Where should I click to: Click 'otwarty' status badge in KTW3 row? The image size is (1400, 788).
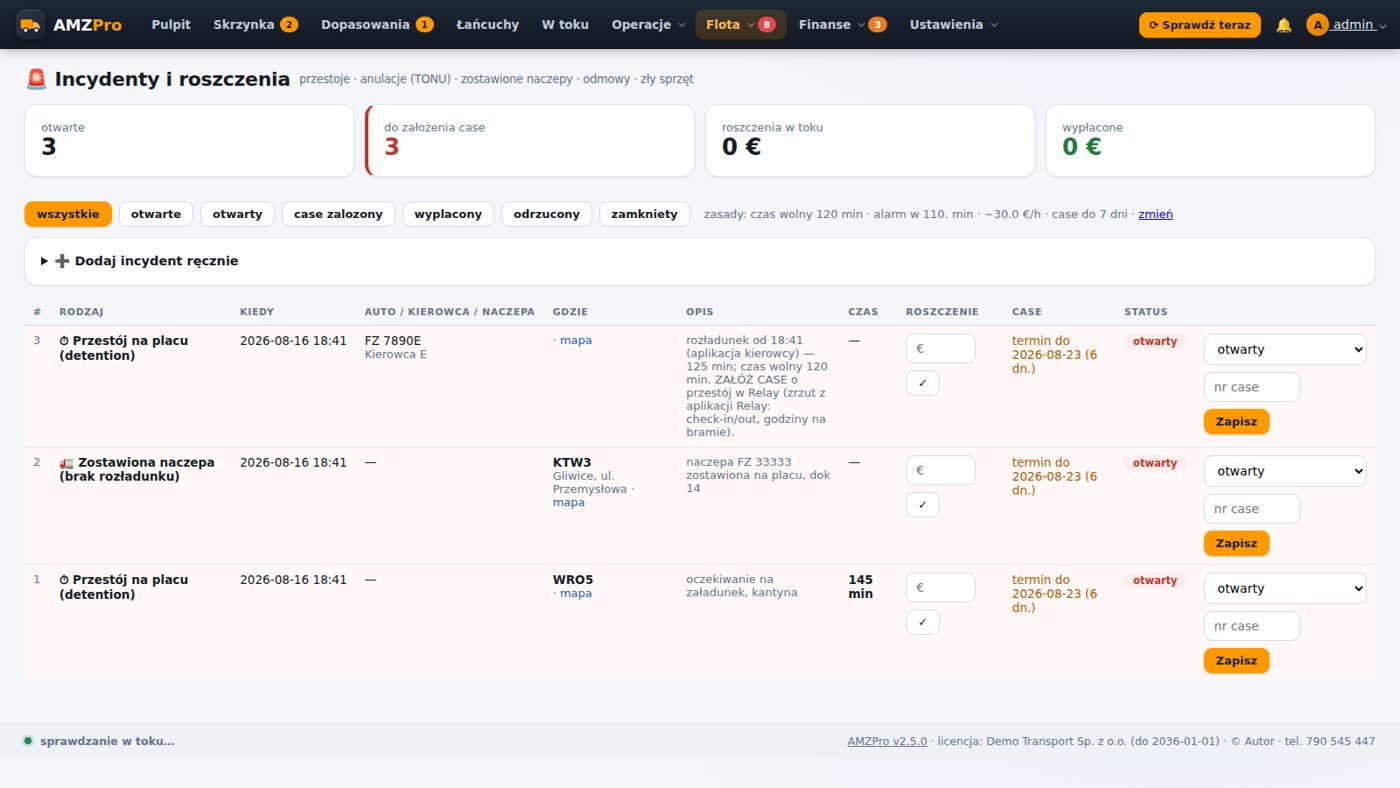(1155, 463)
